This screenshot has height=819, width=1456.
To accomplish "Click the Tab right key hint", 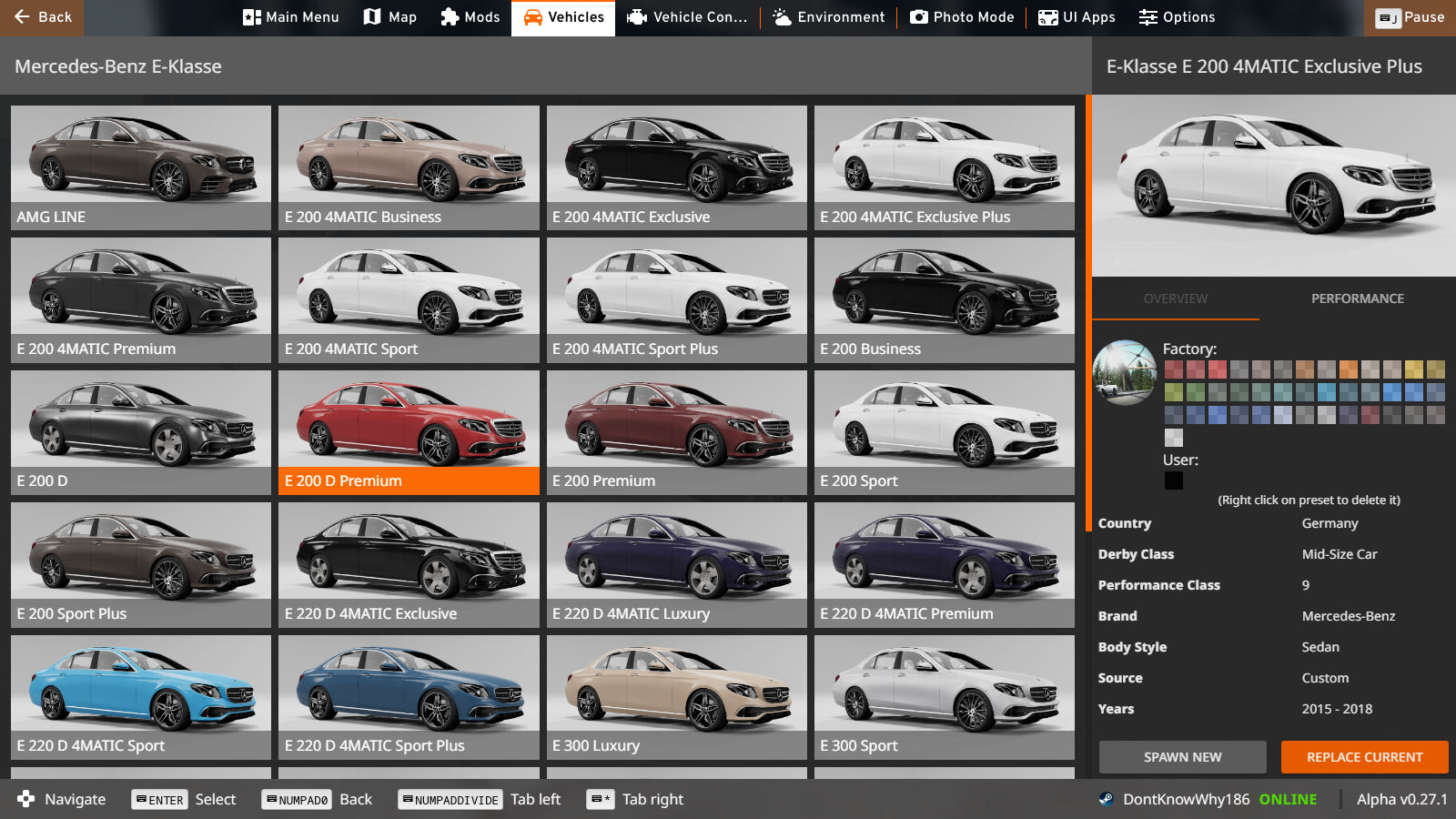I will (x=635, y=799).
